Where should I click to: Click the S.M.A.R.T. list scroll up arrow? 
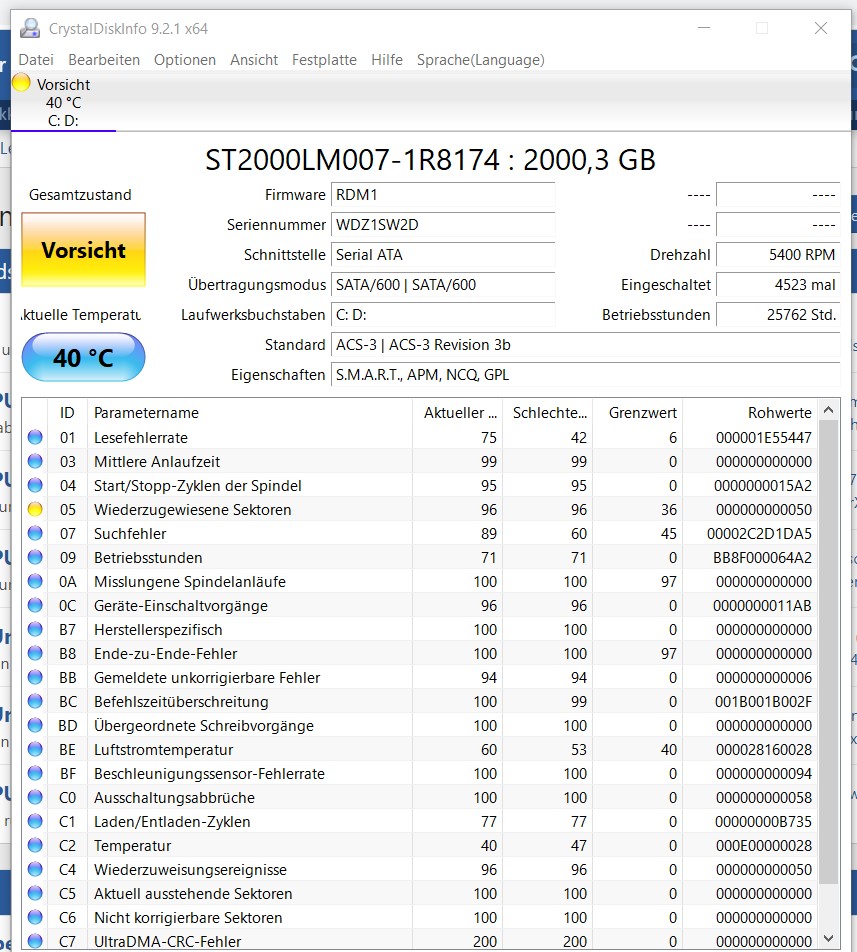point(828,410)
